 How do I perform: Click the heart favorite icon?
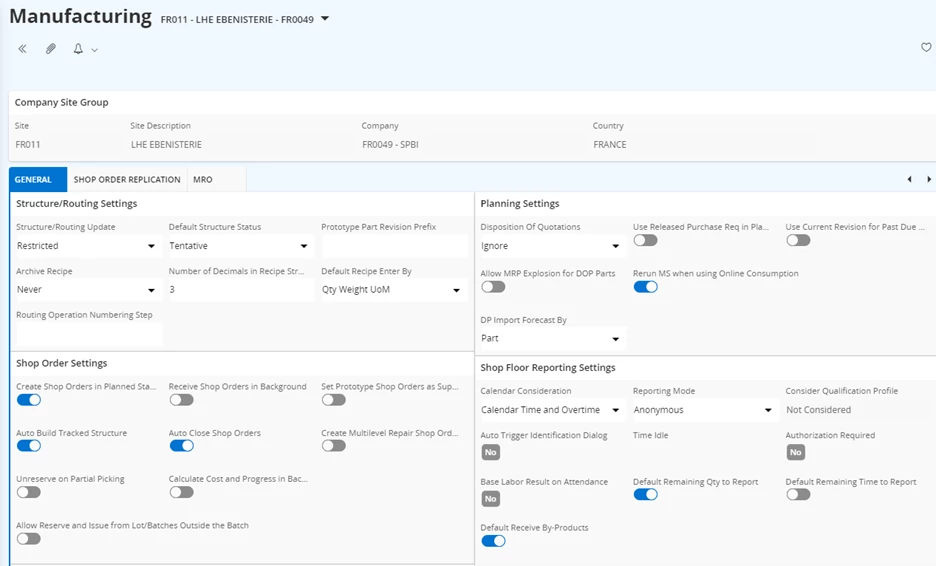(x=926, y=48)
